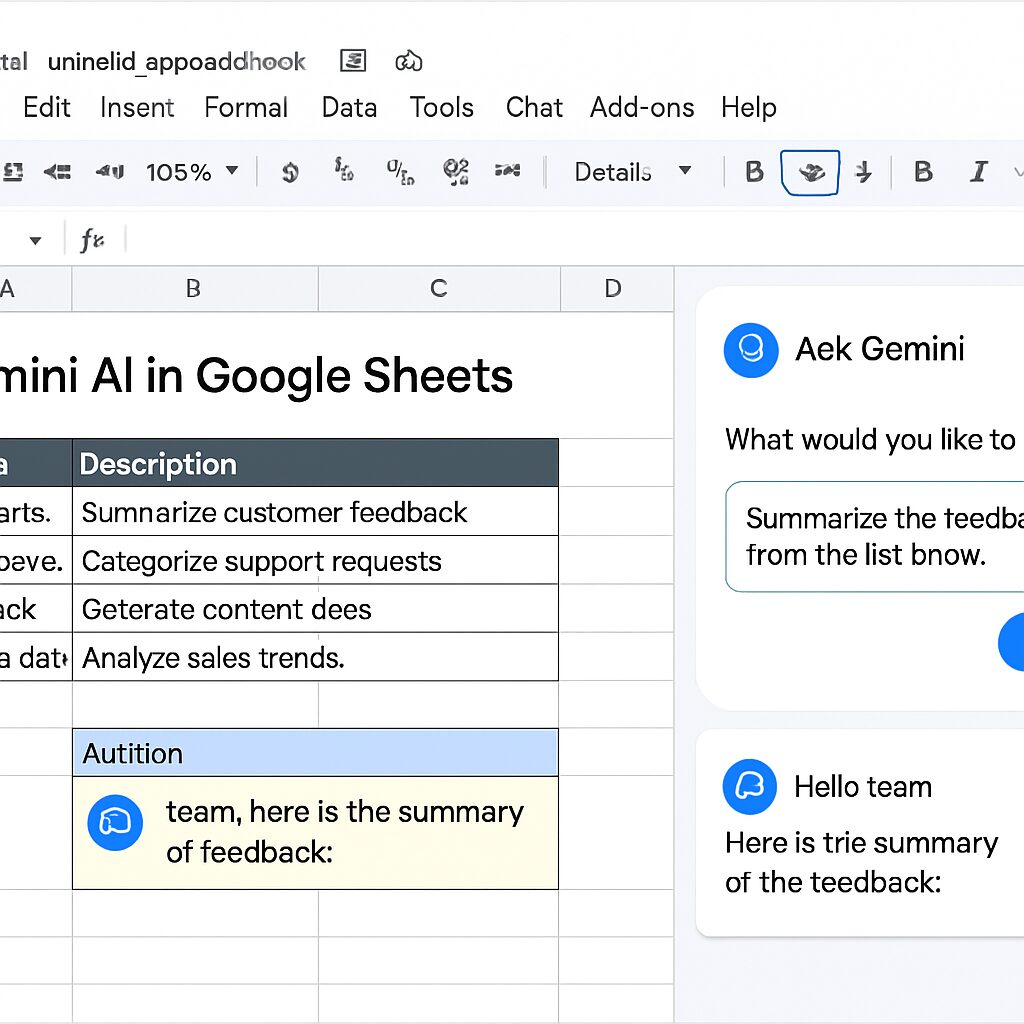Click the more number formats icon
The height and width of the screenshot is (1024, 1024).
click(455, 172)
